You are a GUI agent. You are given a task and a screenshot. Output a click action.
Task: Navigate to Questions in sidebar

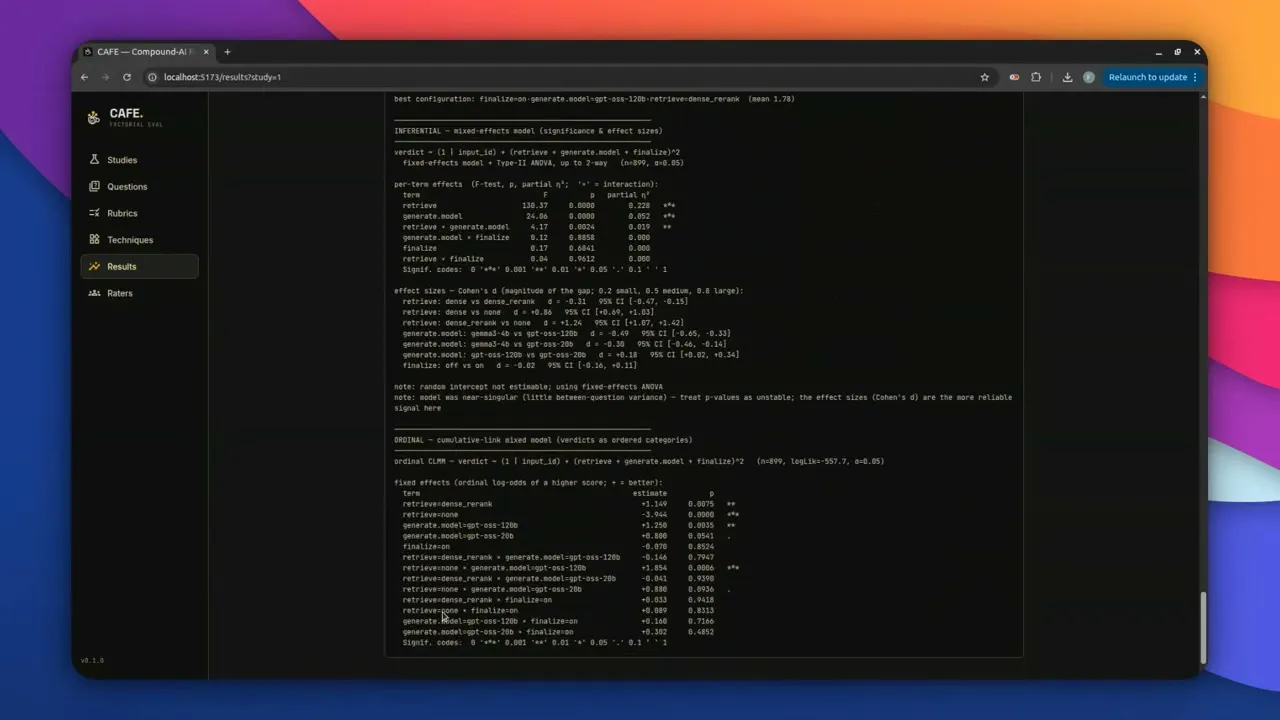tap(139, 186)
